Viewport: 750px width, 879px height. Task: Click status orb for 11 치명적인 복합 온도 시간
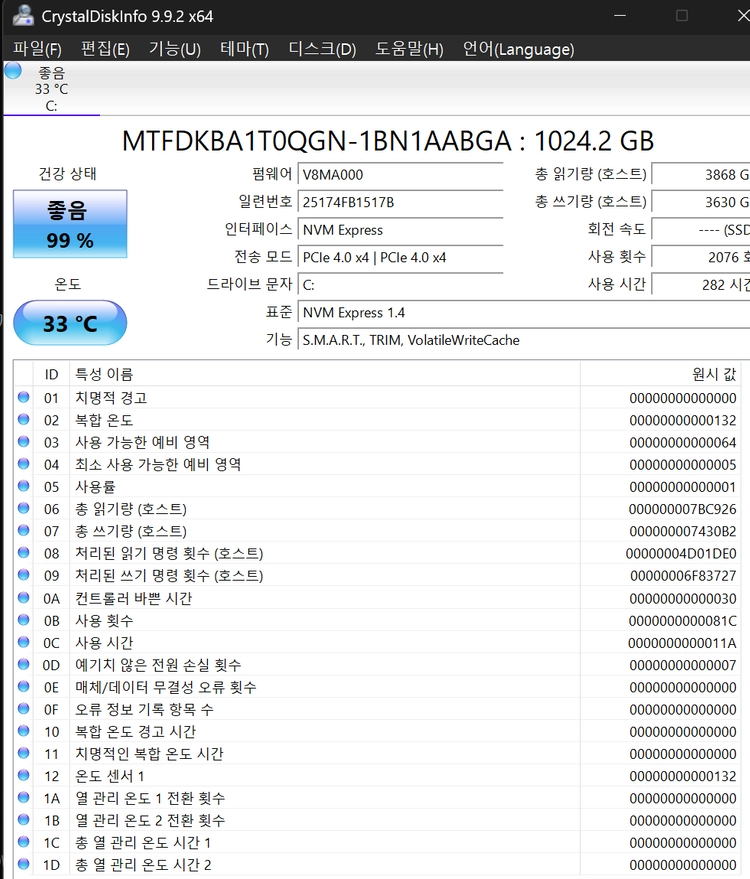pos(24,753)
